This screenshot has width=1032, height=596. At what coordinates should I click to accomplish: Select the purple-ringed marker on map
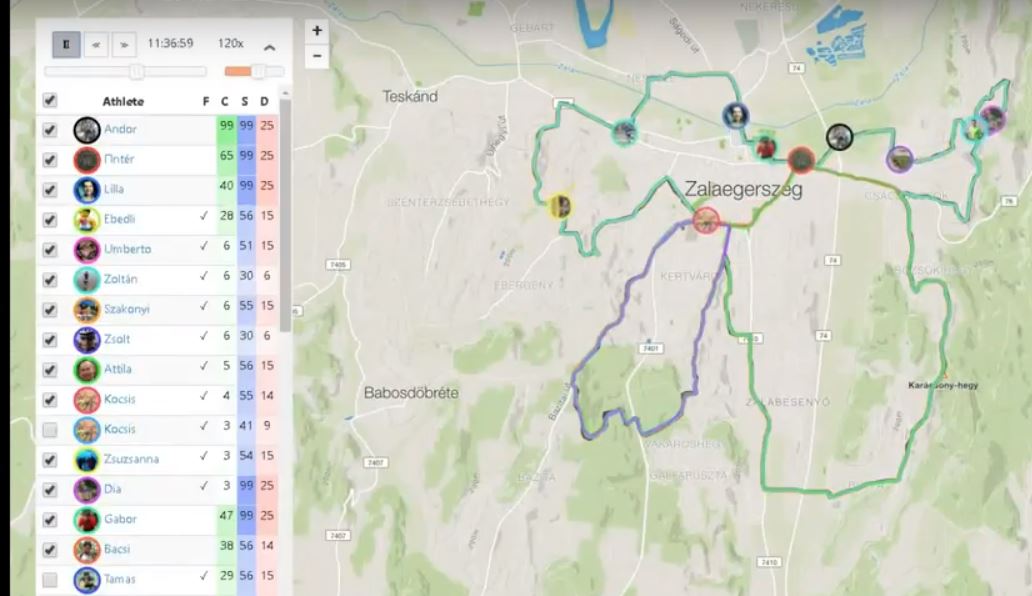pos(899,159)
